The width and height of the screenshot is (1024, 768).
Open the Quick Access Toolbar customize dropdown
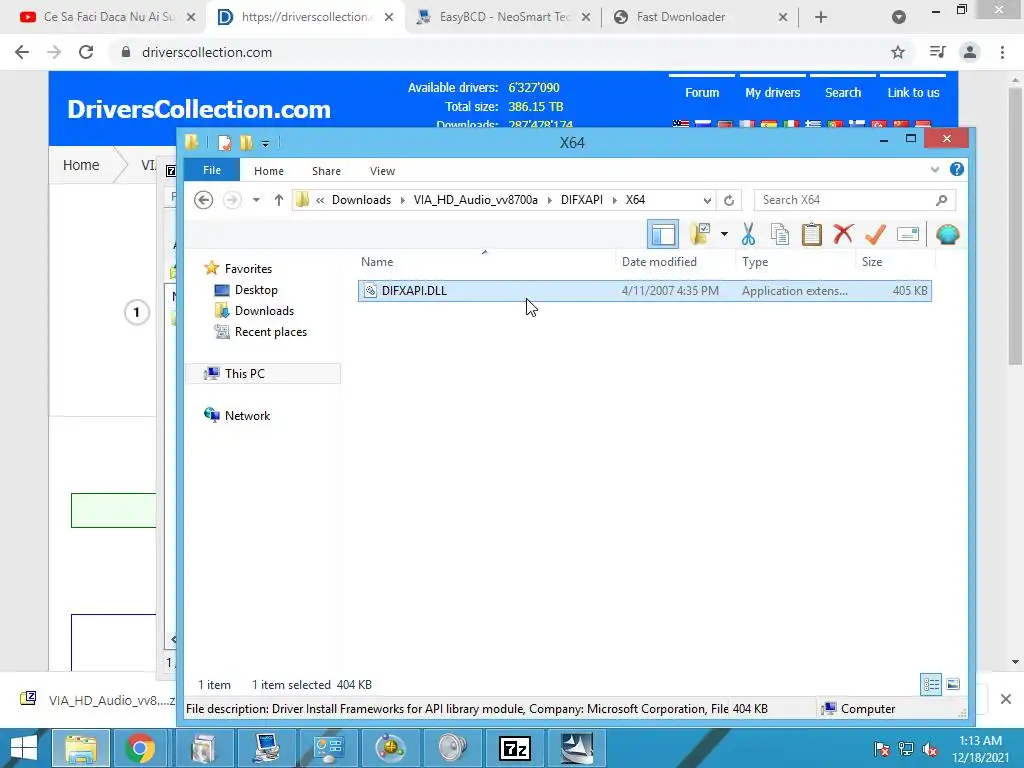pyautogui.click(x=265, y=143)
